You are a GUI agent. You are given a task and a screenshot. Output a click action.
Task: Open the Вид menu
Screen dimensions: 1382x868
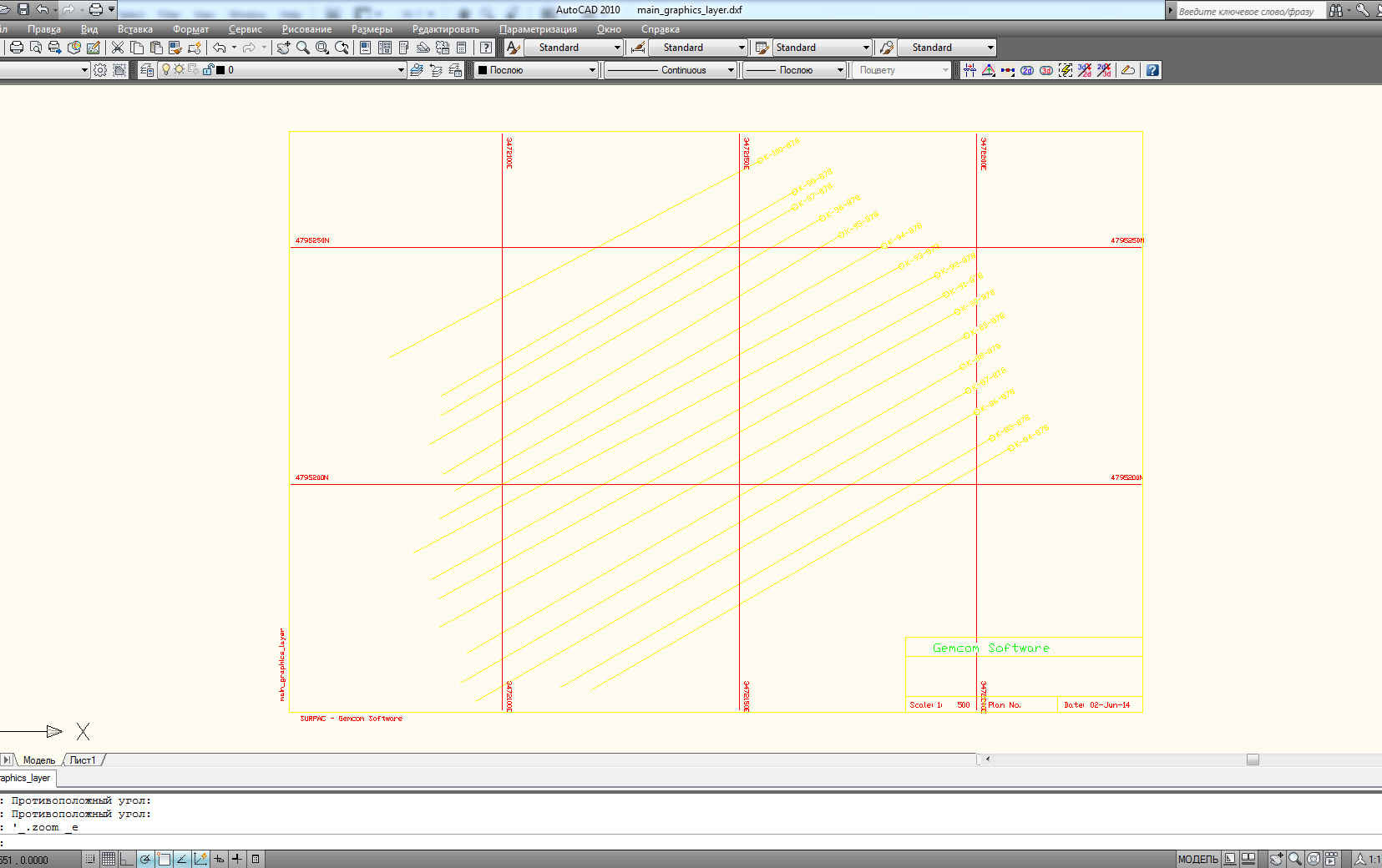coord(89,29)
